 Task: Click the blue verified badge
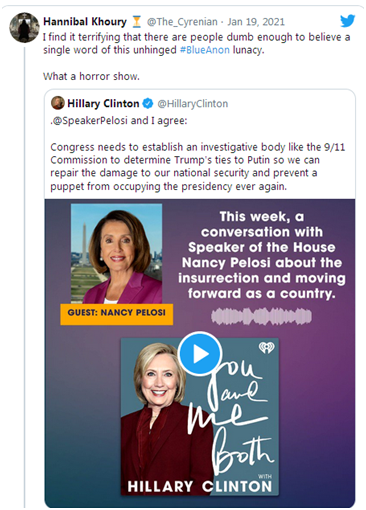(x=147, y=104)
